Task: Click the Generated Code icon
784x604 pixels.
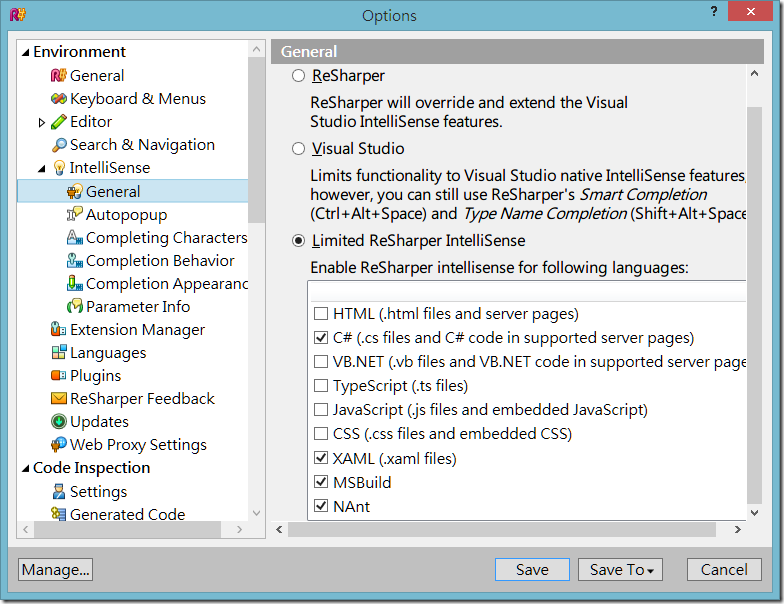Action: click(x=58, y=514)
